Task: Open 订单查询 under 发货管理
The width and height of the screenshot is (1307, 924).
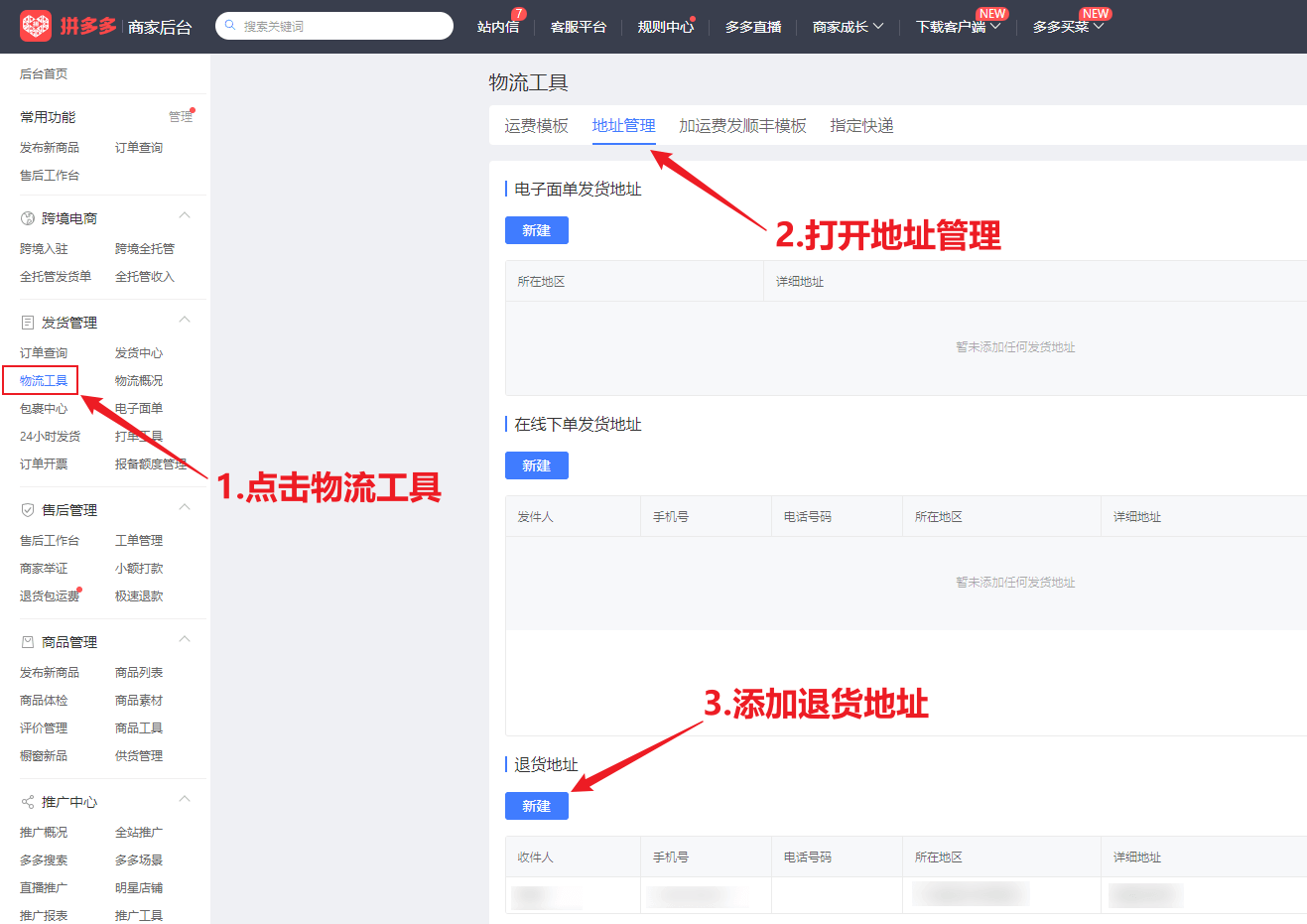Action: pyautogui.click(x=44, y=353)
